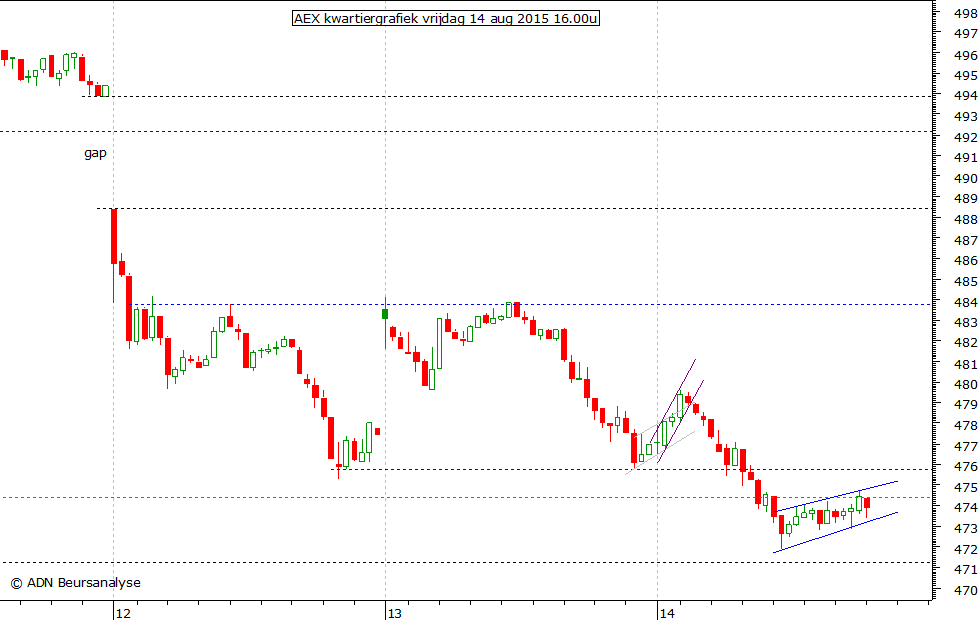Select the 'gap' annotation label
This screenshot has width=980, height=620.
(95, 153)
